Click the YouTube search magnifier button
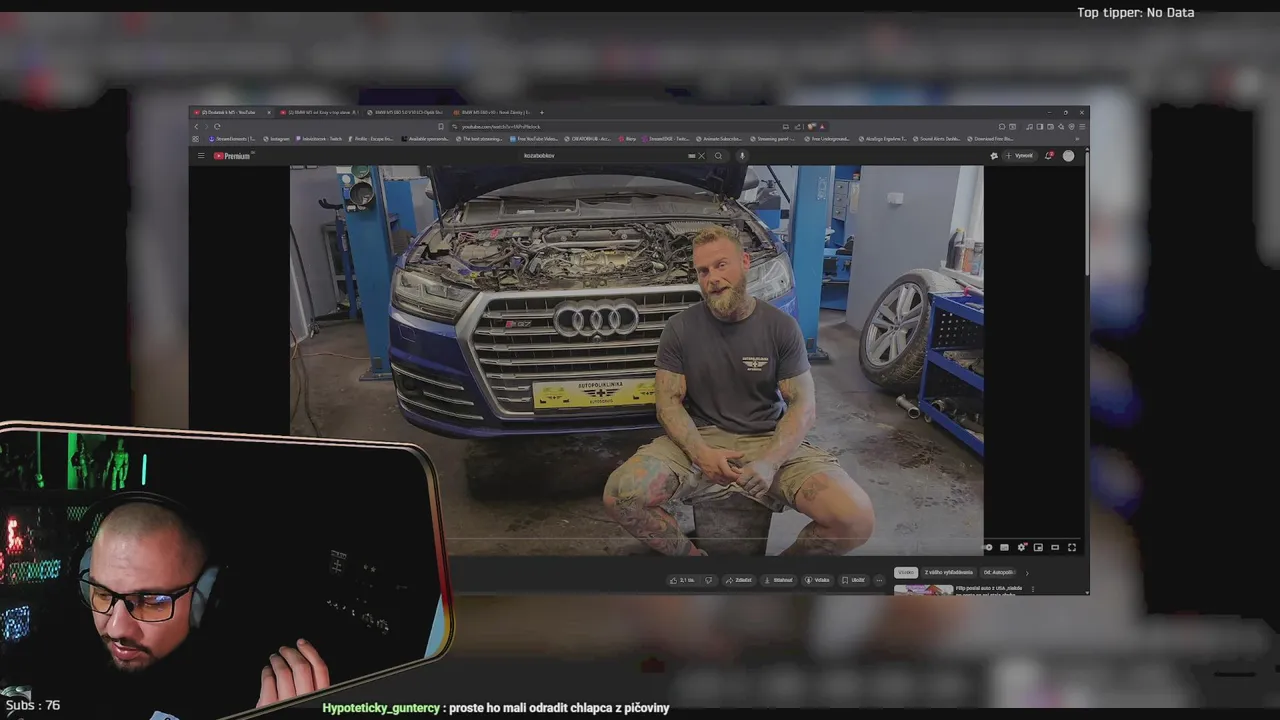This screenshot has width=1280, height=720. coord(718,156)
